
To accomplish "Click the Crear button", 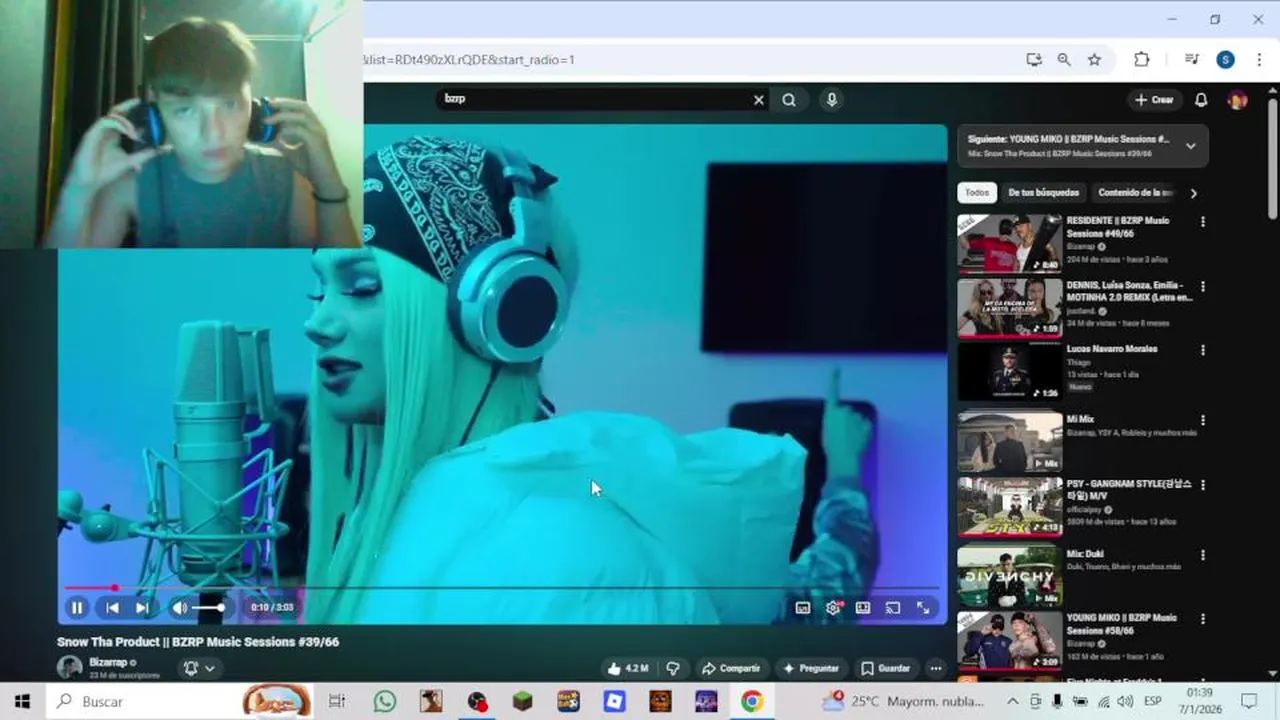I will (1154, 100).
